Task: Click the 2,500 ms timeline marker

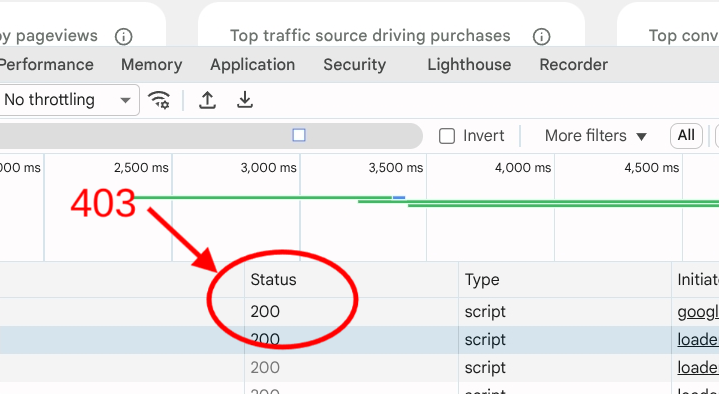Action: pos(141,168)
